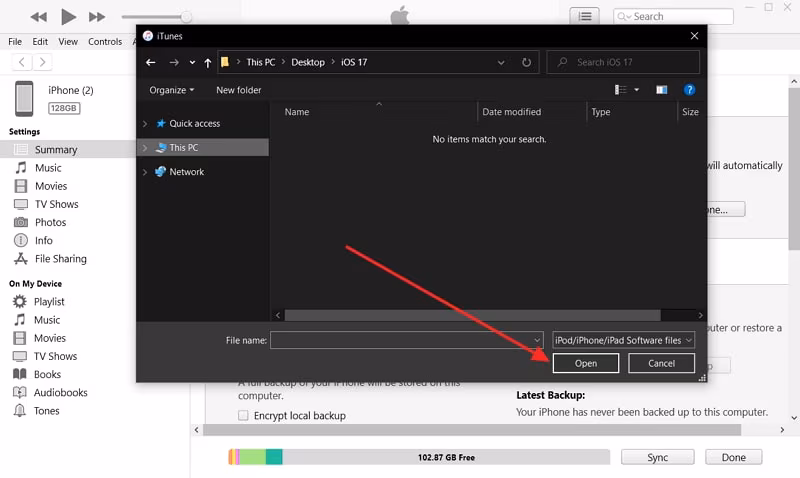Create a New folder
Image resolution: width=800 pixels, height=478 pixels.
[x=238, y=90]
